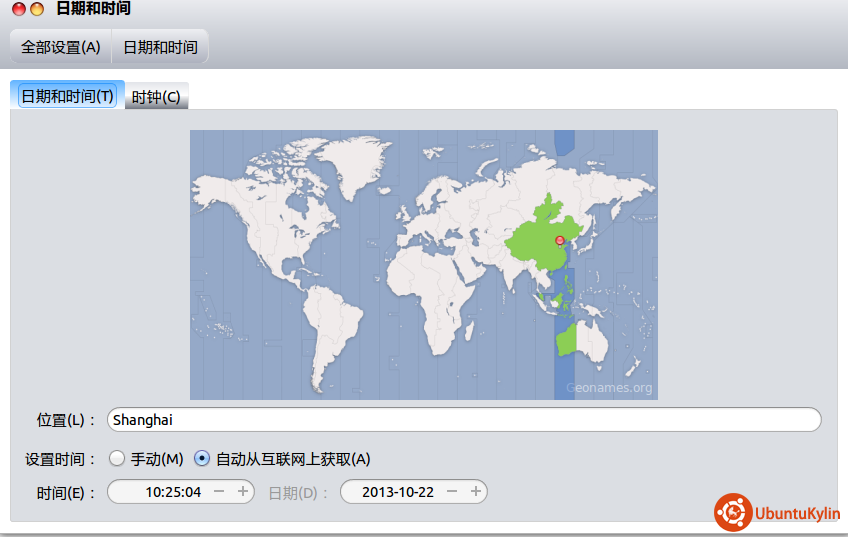Viewport: 848px width, 537px height.
Task: Select the 手动(M) manual time radio button
Action: pyautogui.click(x=117, y=459)
